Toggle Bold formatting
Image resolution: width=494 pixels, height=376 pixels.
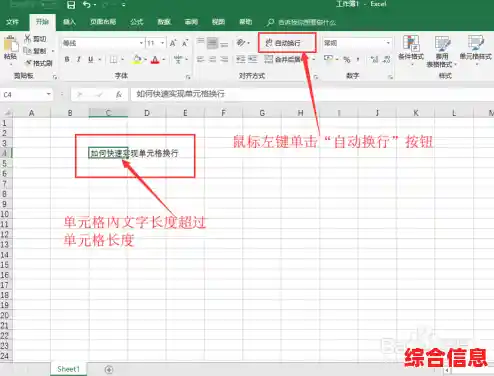[67, 59]
